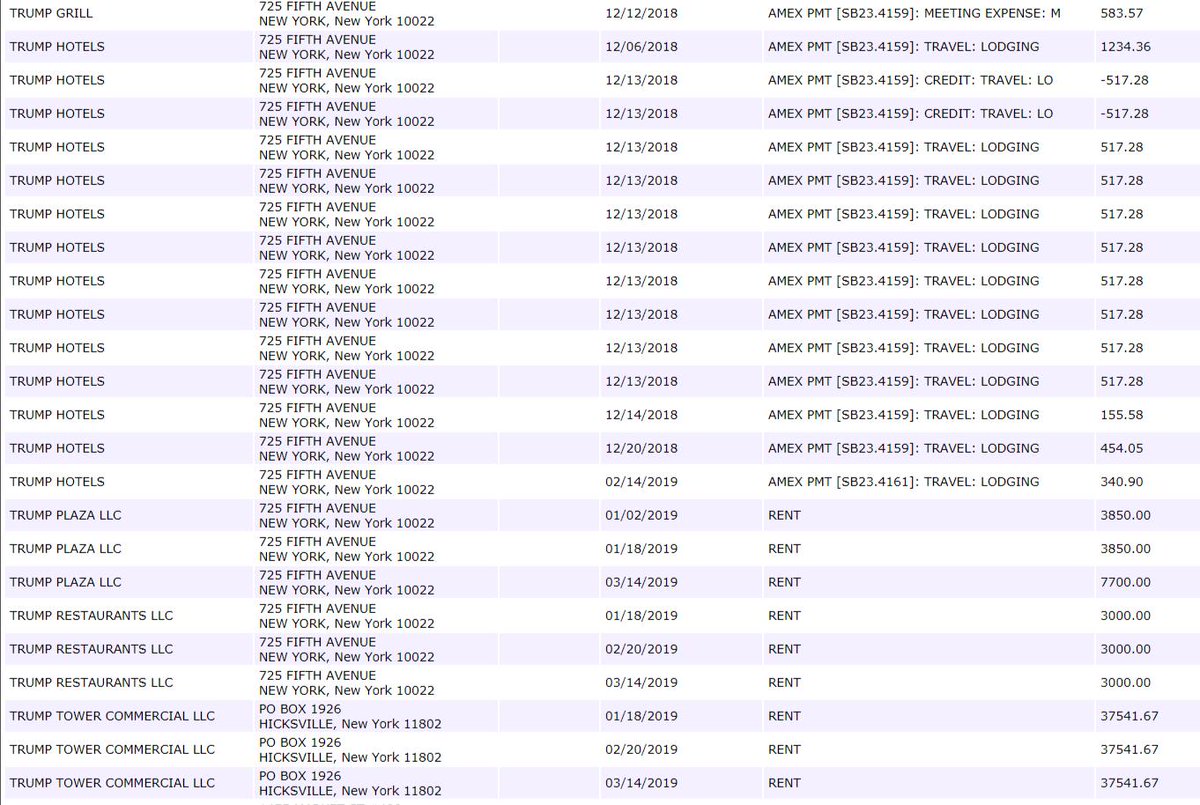1200x805 pixels.
Task: Select 37541.67 in the 03/14/2019 row
Action: pos(1128,783)
